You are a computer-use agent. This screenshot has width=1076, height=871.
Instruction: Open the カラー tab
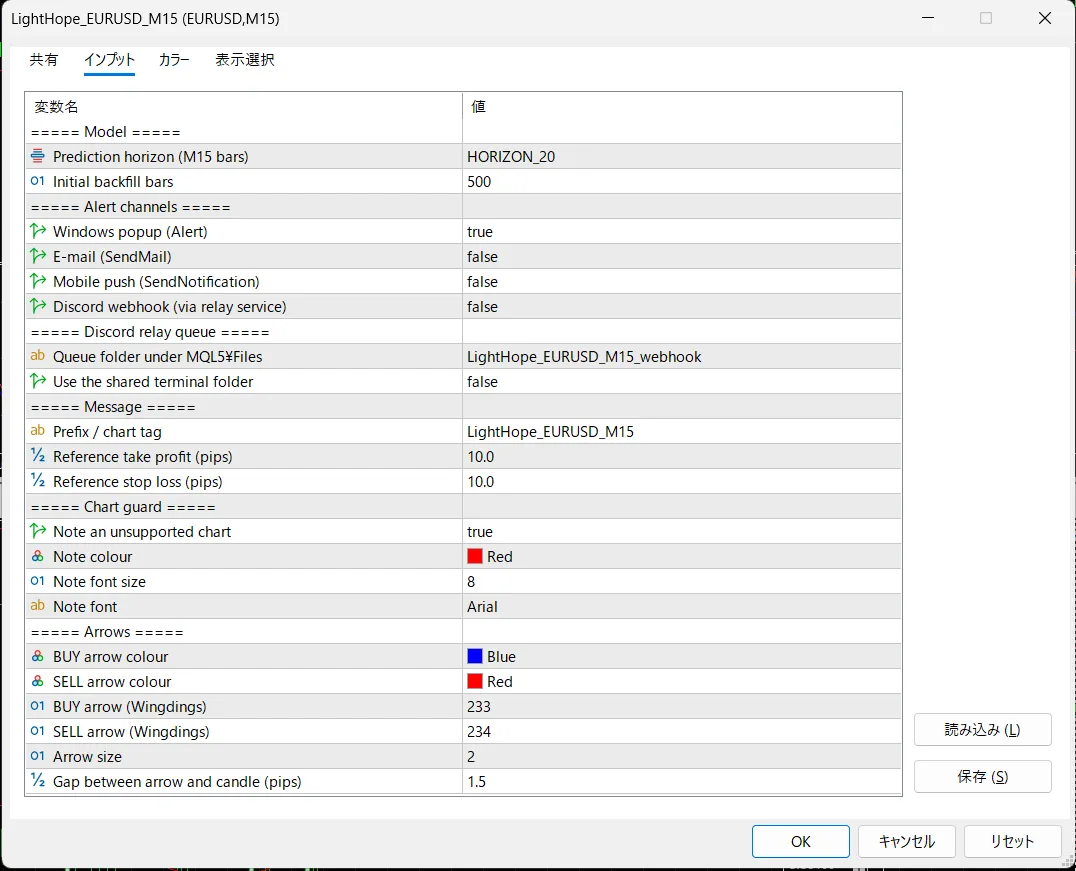174,60
